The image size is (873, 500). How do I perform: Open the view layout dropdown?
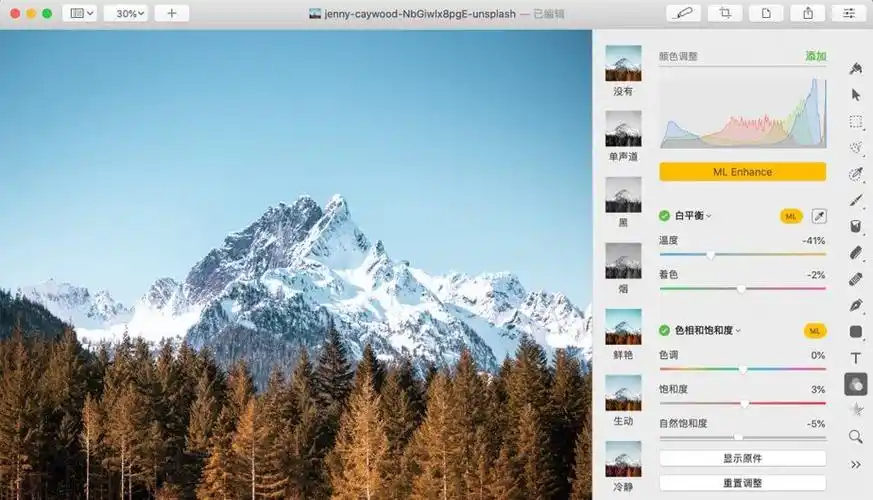click(x=79, y=13)
